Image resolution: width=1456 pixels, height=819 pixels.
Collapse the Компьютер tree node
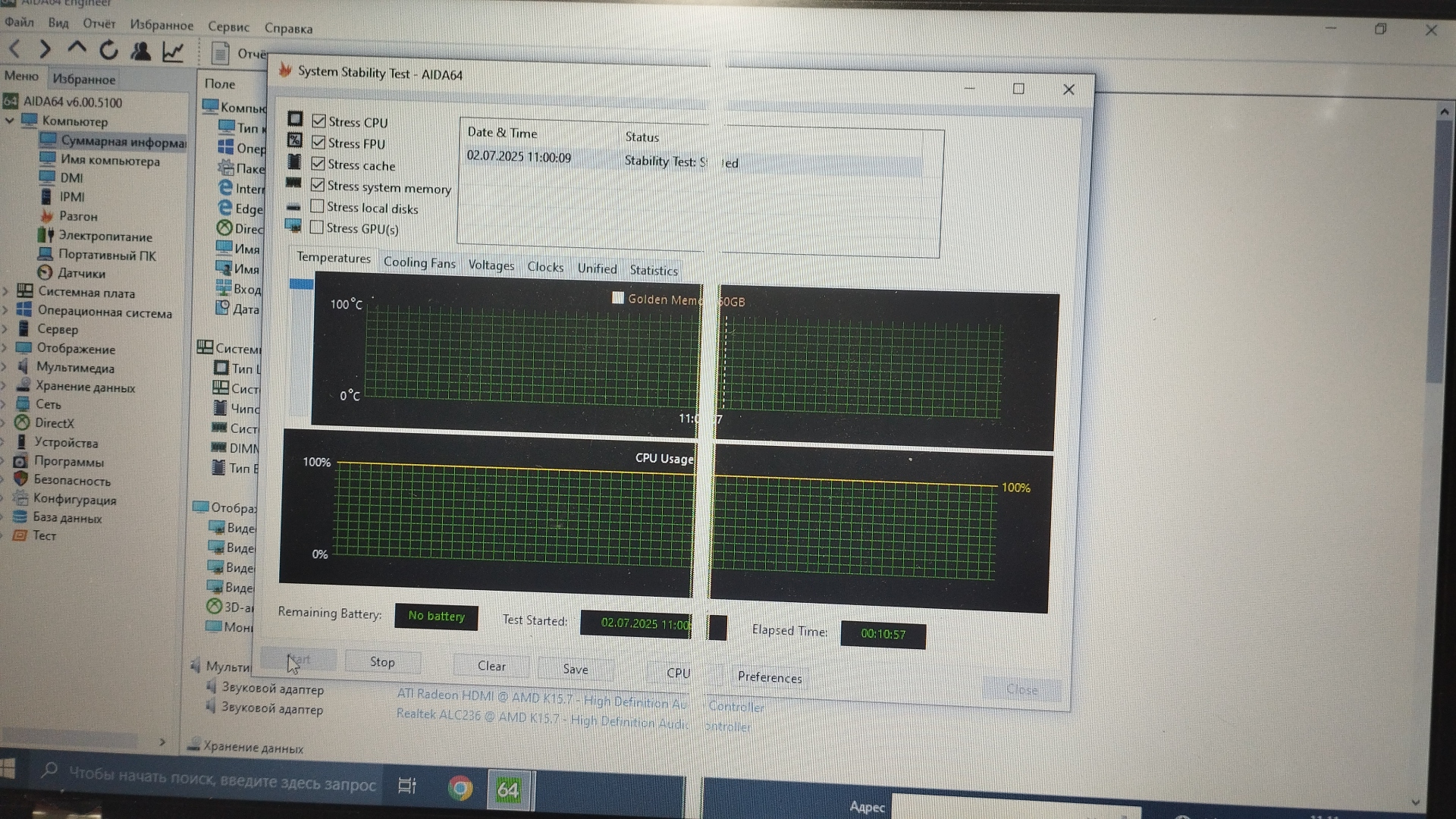coord(9,121)
